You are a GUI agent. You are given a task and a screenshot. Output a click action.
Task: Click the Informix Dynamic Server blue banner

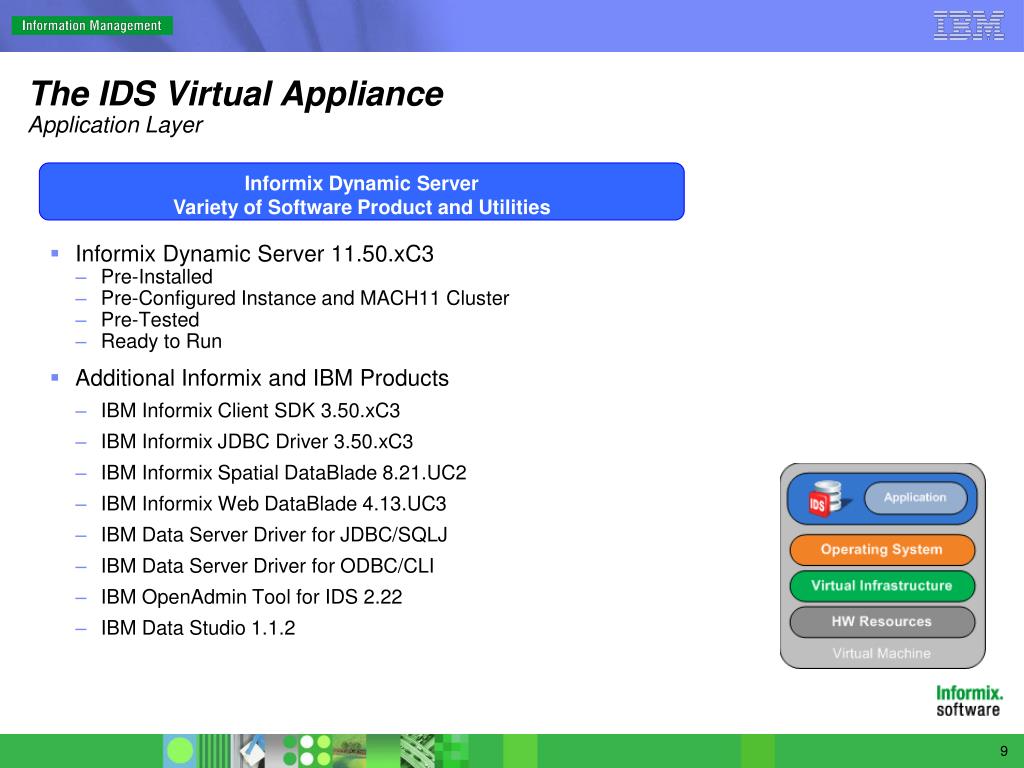pos(362,191)
